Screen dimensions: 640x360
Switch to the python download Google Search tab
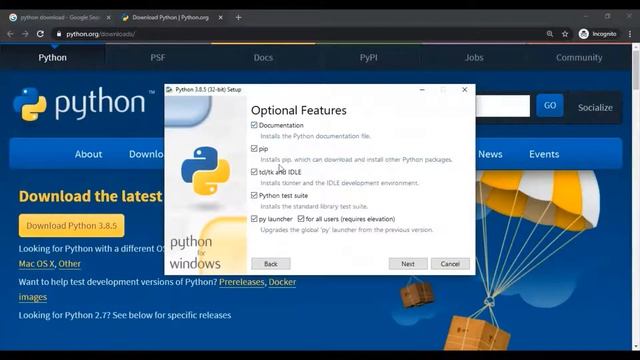60,18
